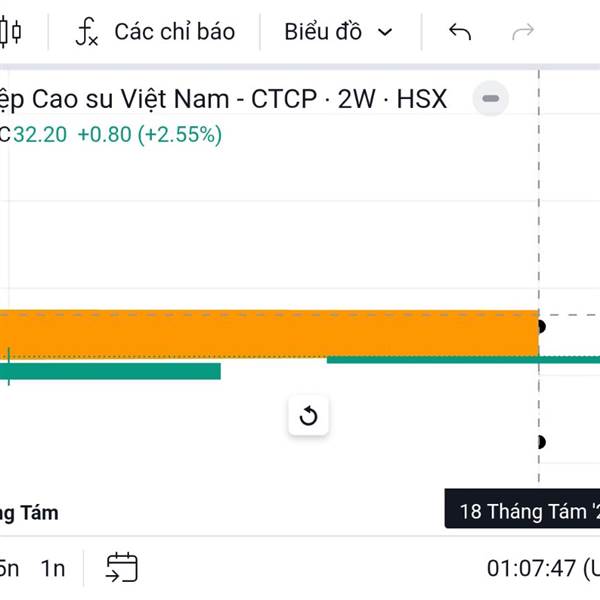
Task: Click the redo arrow icon
Action: point(523,32)
